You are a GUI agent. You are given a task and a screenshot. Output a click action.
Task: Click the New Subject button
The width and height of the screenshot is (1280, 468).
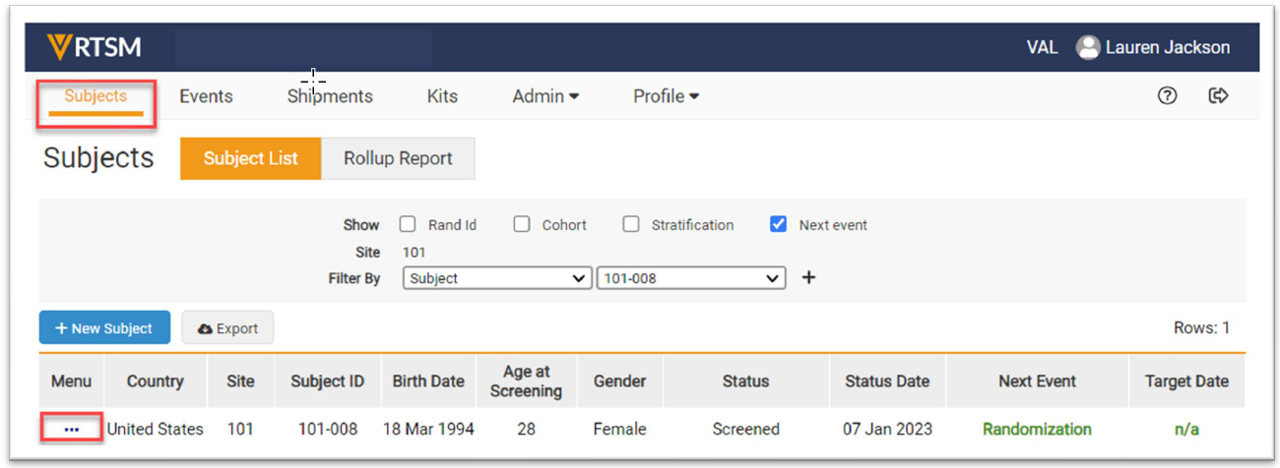(105, 328)
